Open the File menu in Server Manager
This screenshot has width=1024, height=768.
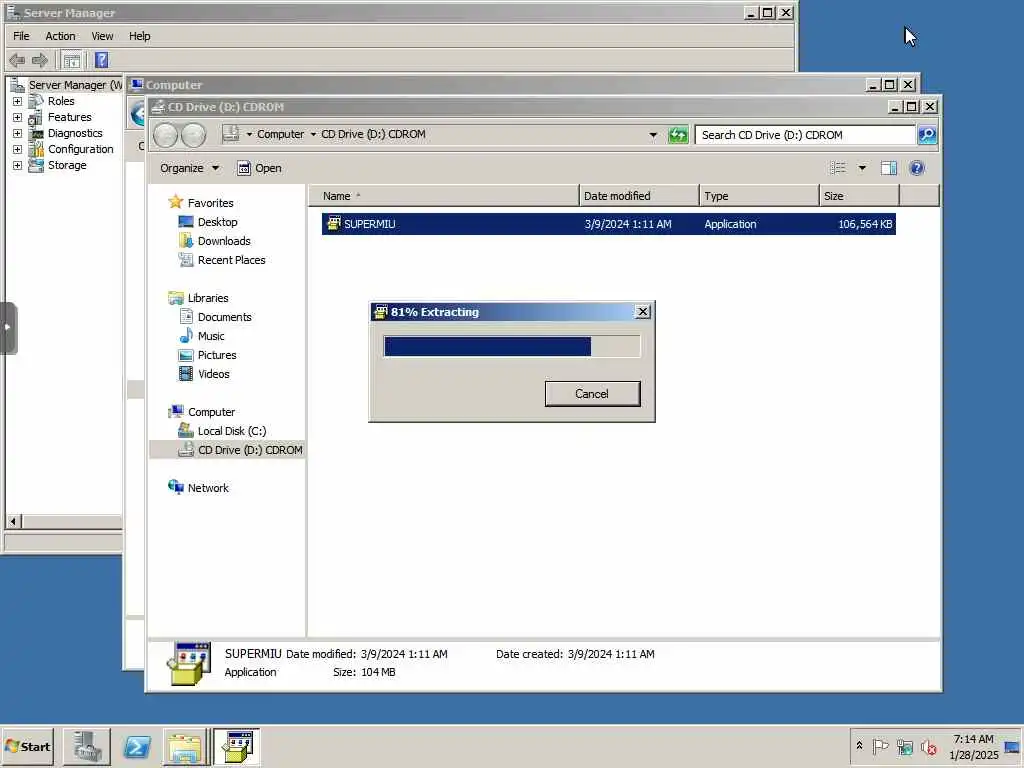[21, 36]
